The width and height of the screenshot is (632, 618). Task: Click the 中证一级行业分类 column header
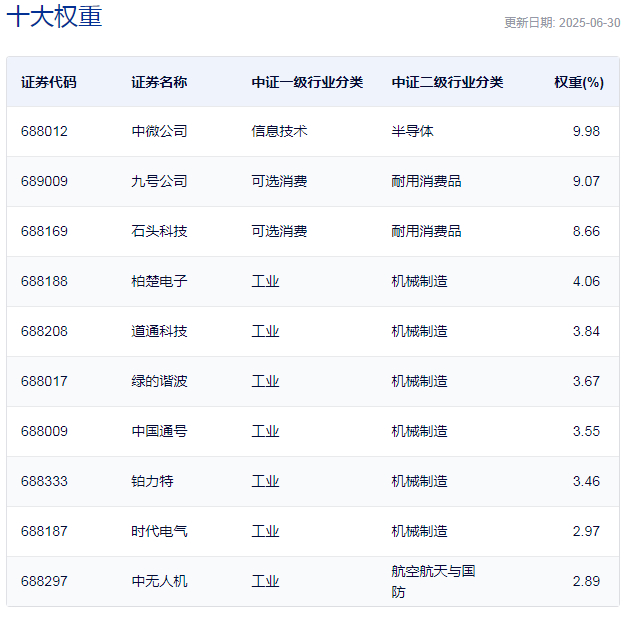307,82
